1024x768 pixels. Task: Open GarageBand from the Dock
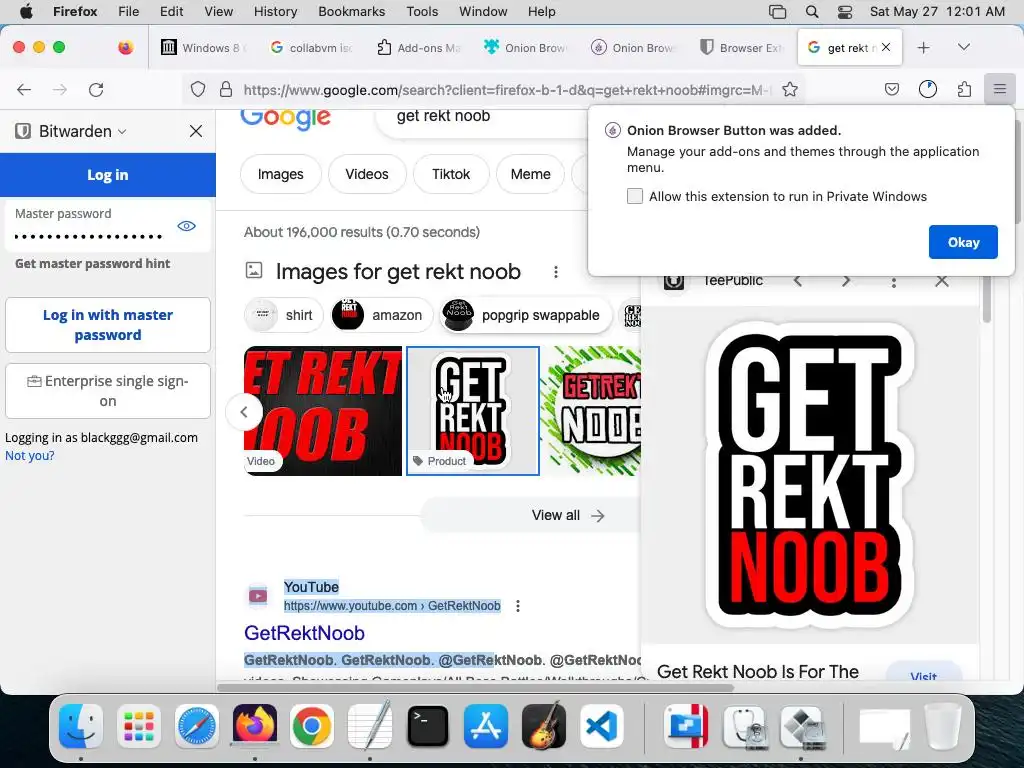[543, 726]
